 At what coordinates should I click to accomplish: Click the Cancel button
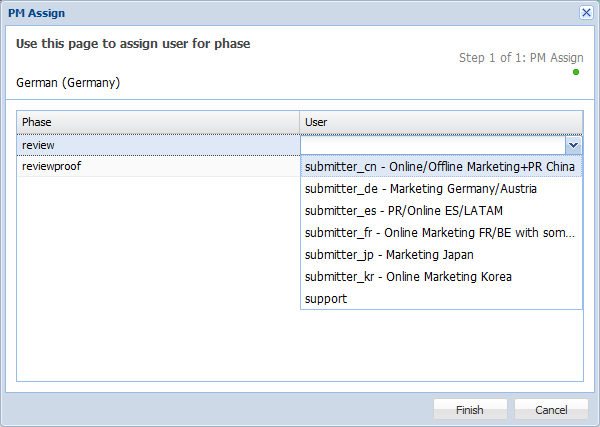point(551,410)
